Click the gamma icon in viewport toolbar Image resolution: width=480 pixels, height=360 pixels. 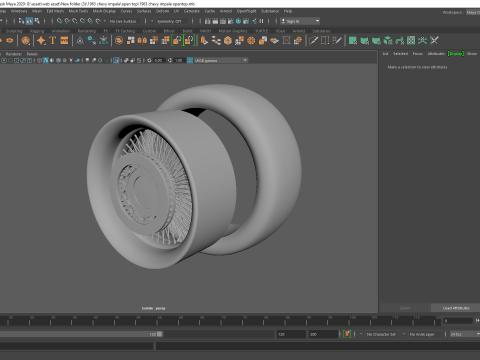pos(170,60)
